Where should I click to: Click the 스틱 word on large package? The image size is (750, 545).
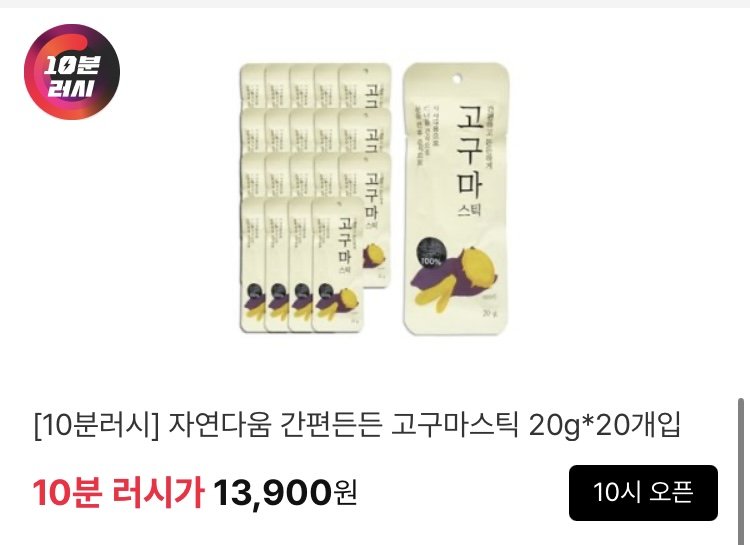(x=470, y=210)
